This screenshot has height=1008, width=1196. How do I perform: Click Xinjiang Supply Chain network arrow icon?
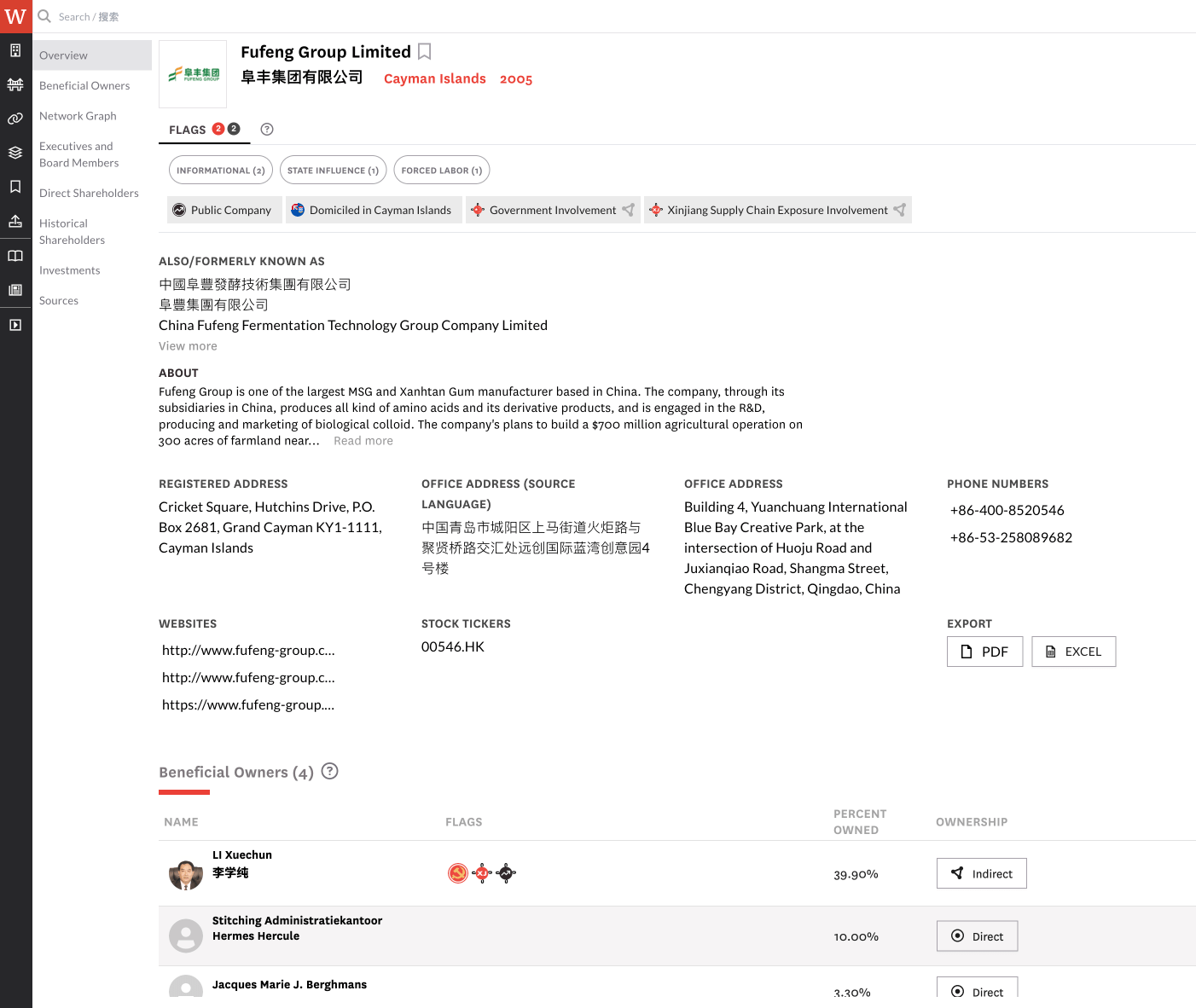pyautogui.click(x=900, y=210)
